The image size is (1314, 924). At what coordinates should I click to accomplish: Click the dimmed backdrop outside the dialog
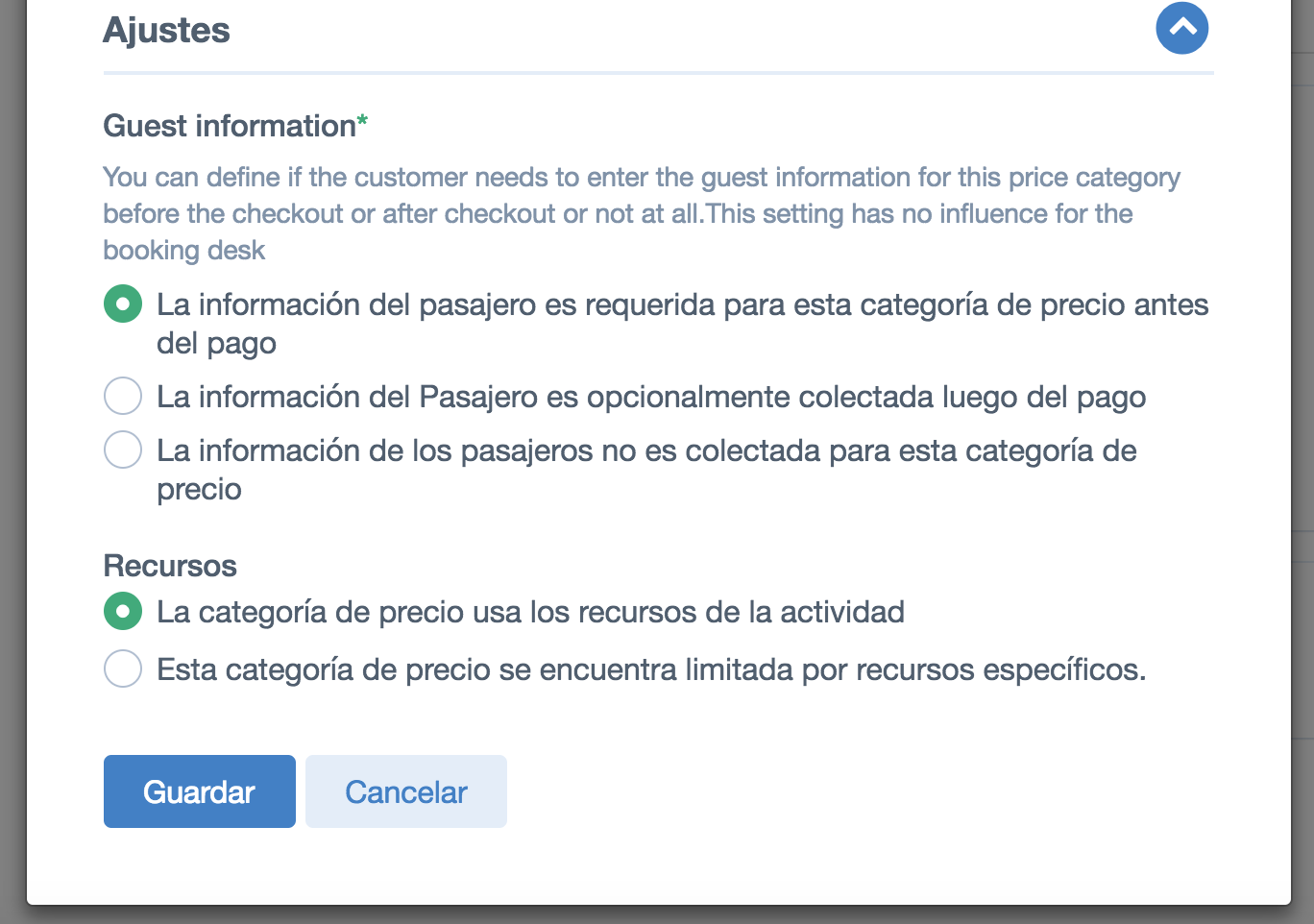click(x=12, y=461)
